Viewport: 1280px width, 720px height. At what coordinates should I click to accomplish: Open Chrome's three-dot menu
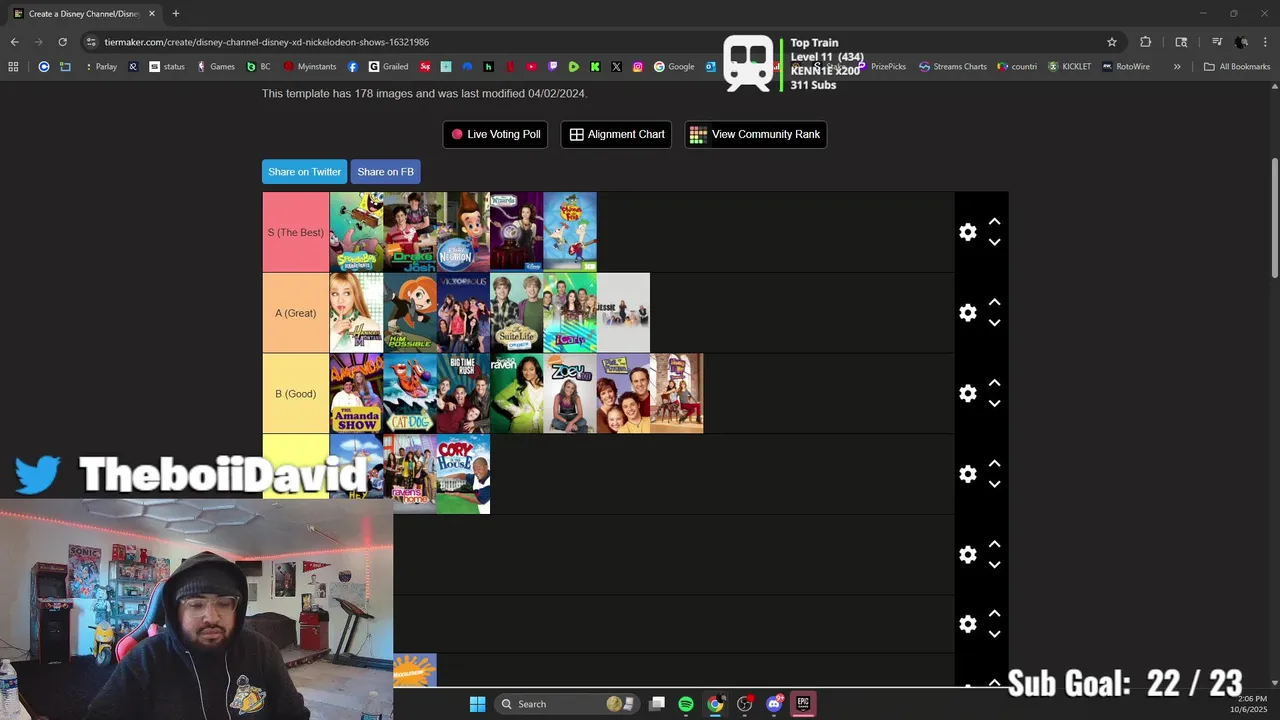[1265, 42]
